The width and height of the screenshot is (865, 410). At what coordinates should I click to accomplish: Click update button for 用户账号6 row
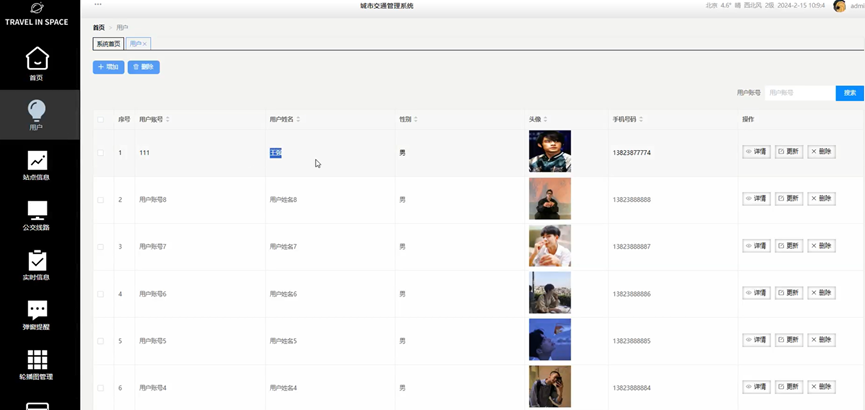click(x=789, y=293)
